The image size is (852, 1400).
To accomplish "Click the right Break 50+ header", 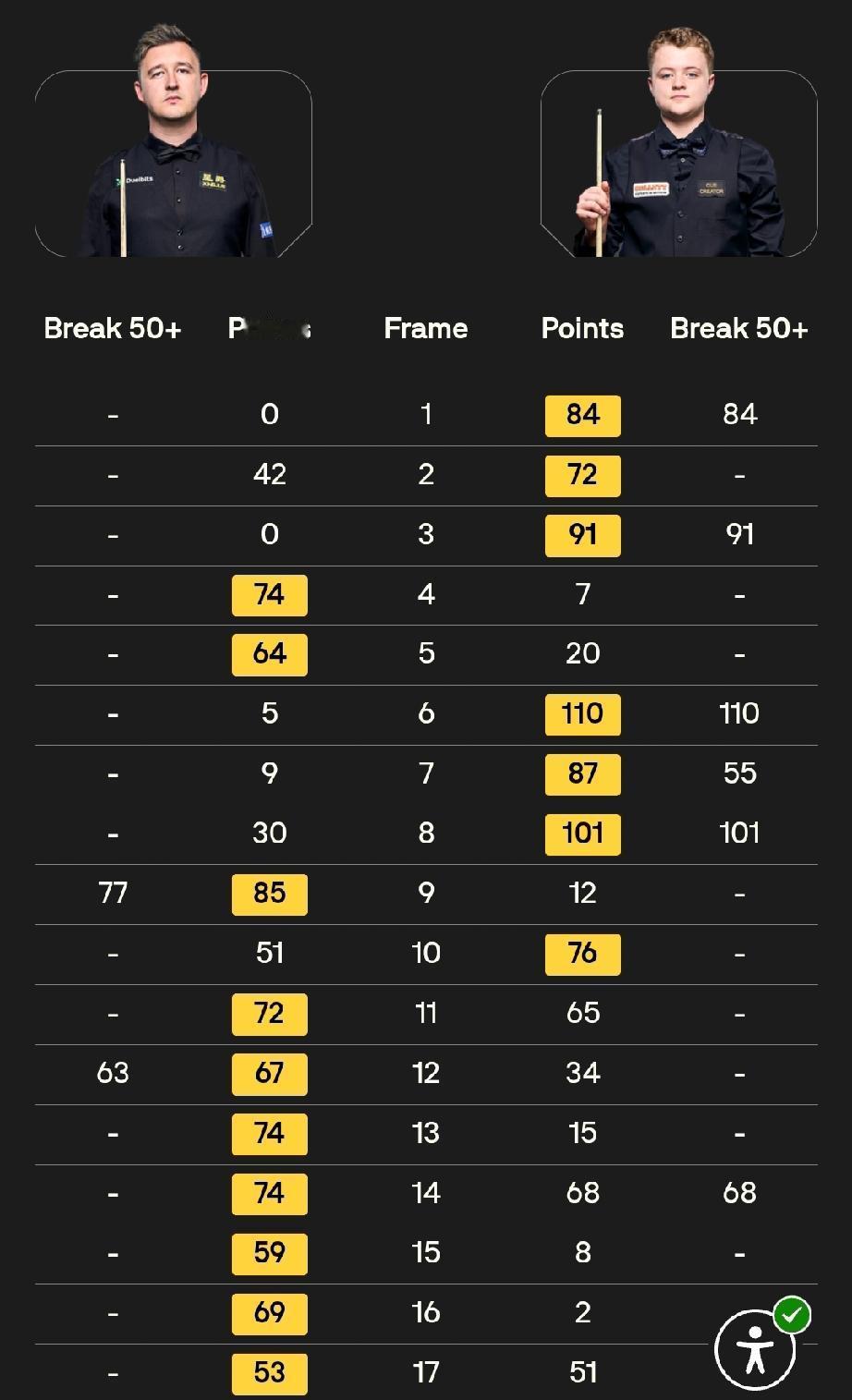I will pyautogui.click(x=739, y=328).
